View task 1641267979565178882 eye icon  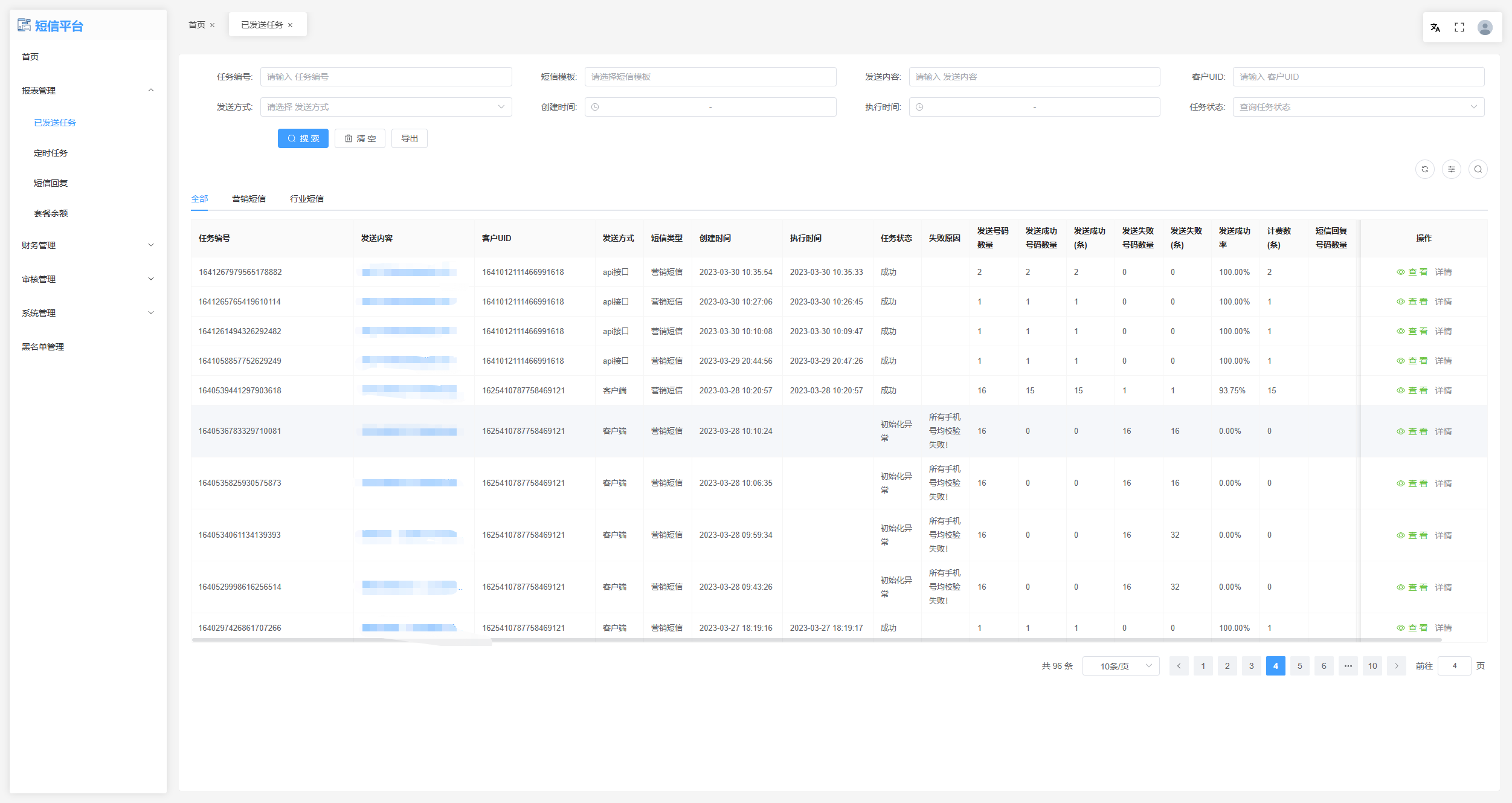point(1401,272)
